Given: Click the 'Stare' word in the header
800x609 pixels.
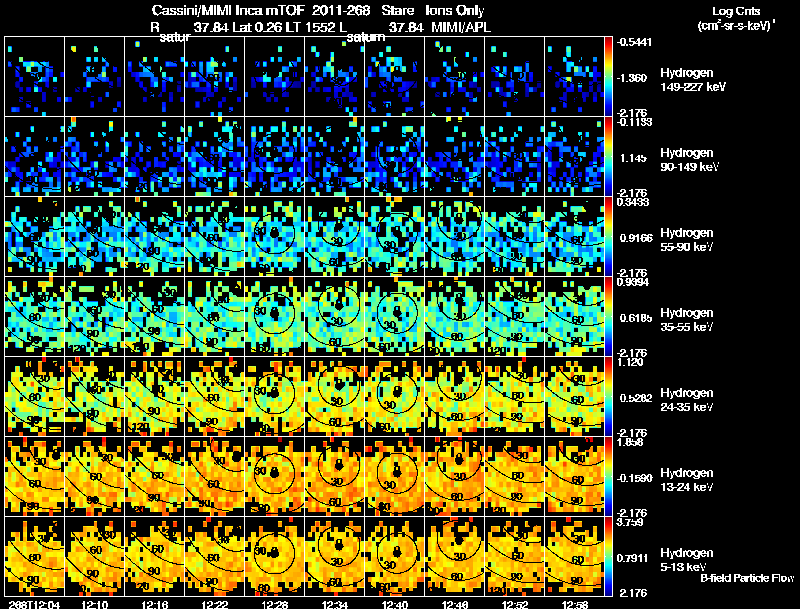Looking at the screenshot, I should click(x=398, y=10).
